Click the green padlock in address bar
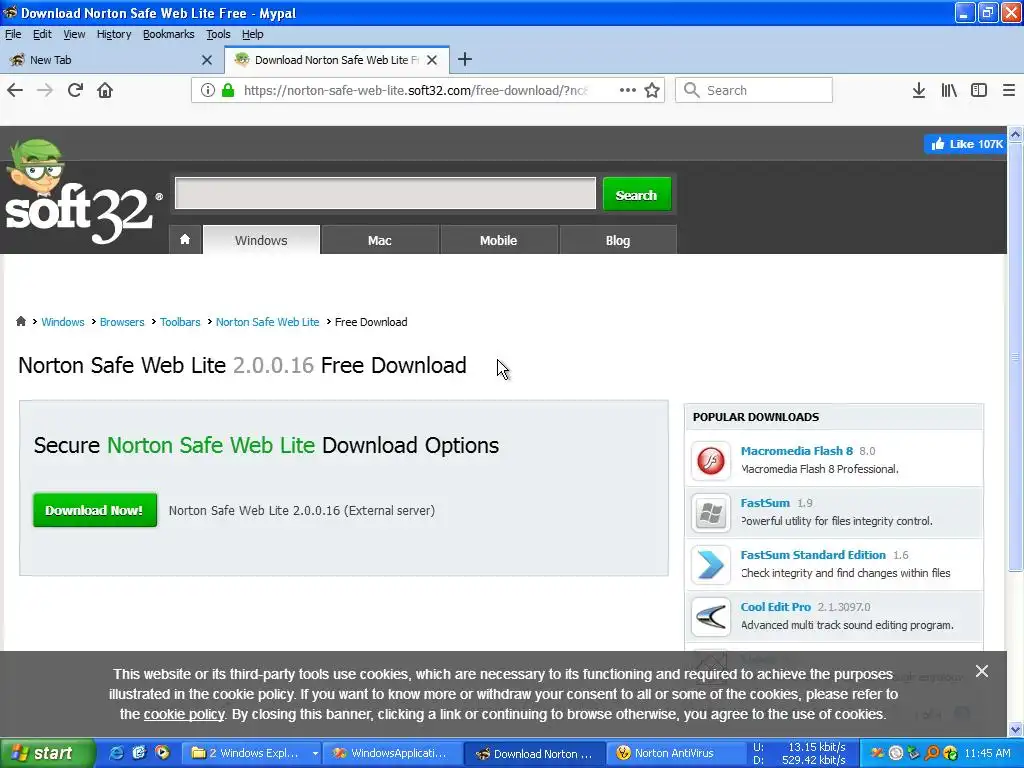 pyautogui.click(x=228, y=90)
